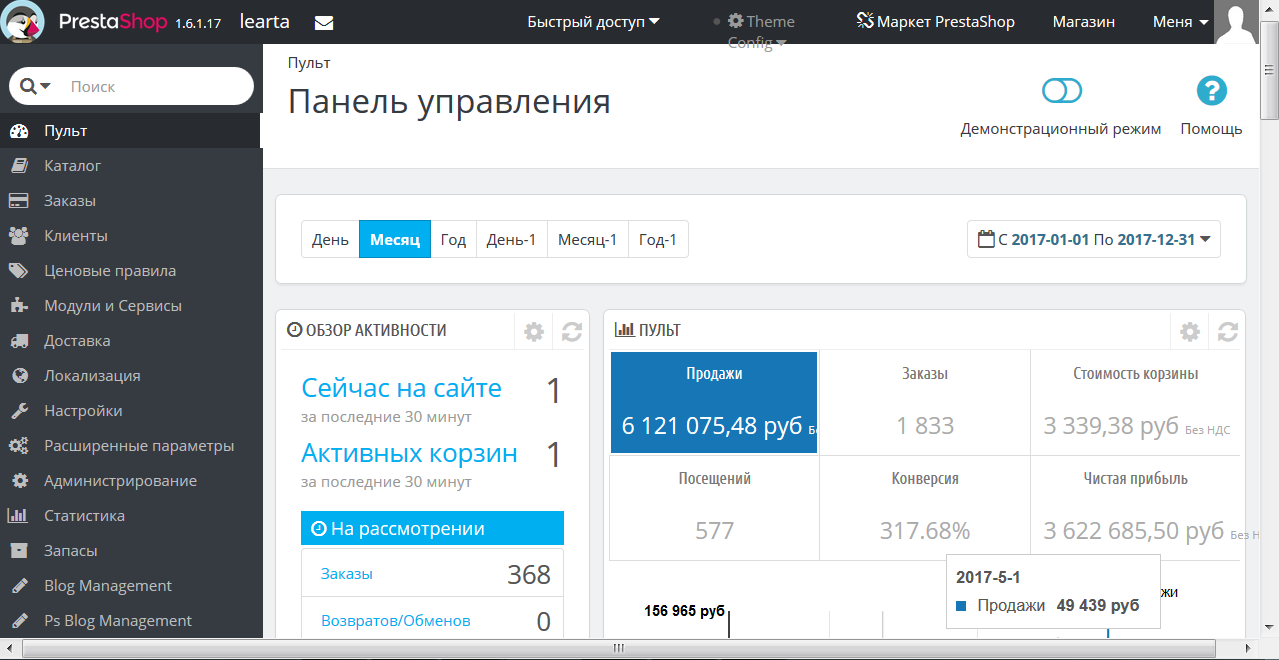Click the Администрирование gear icon
This screenshot has width=1279, height=660.
tap(18, 481)
